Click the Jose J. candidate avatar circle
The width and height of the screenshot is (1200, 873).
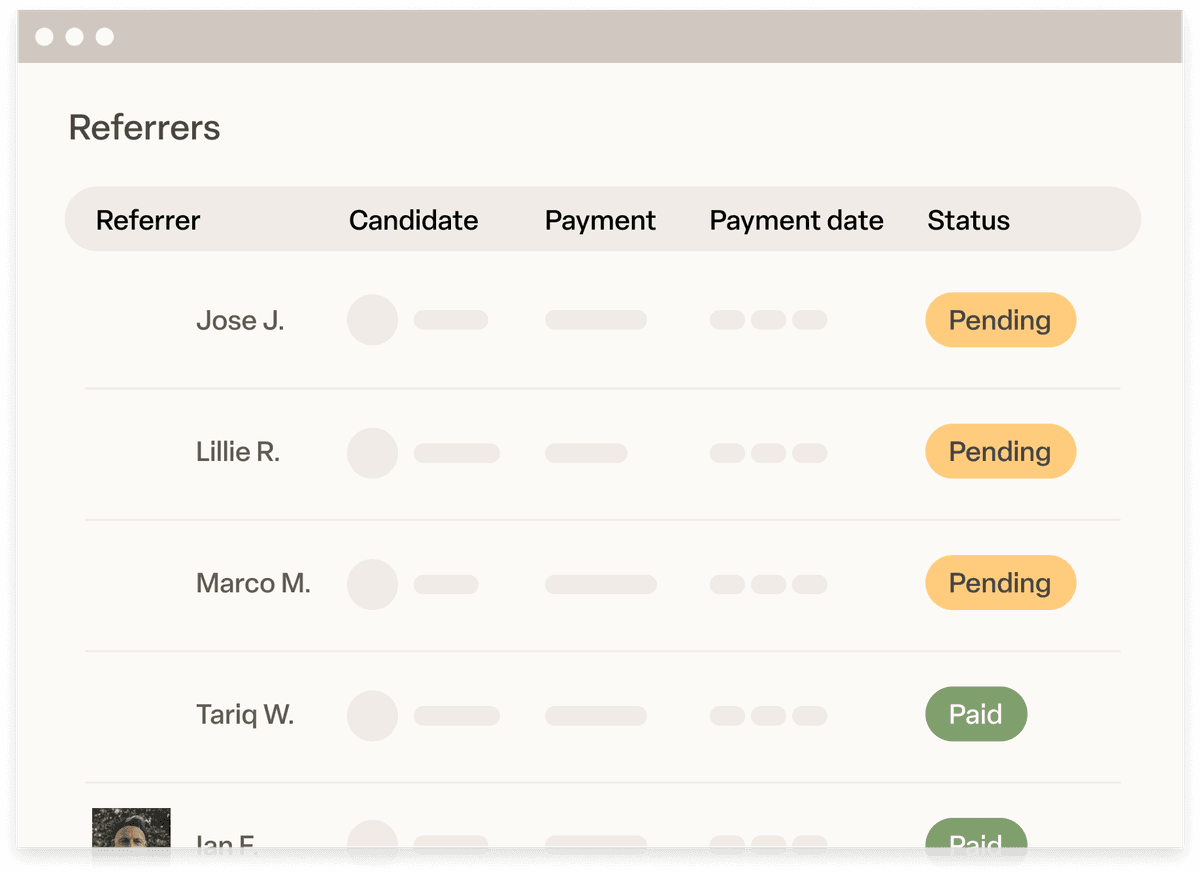click(372, 320)
